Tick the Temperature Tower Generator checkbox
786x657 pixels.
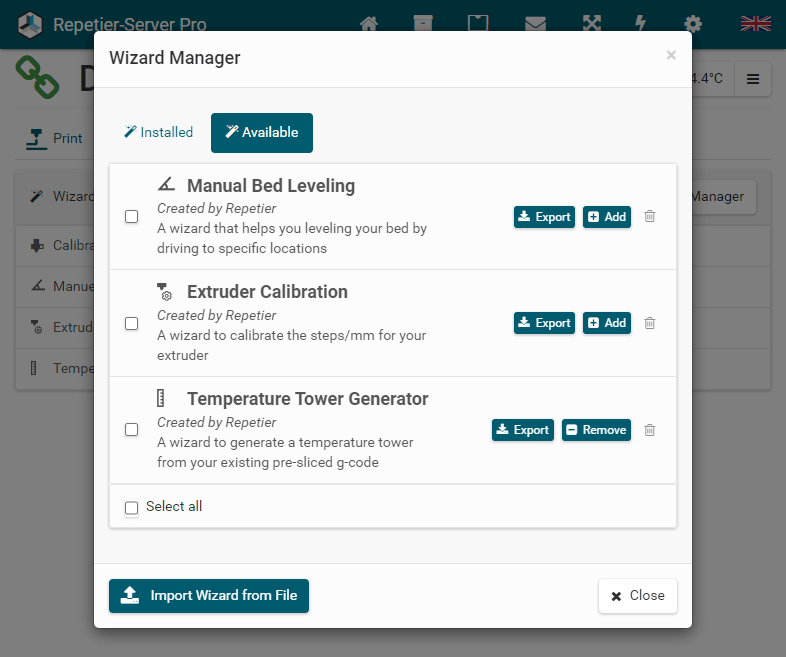point(131,429)
